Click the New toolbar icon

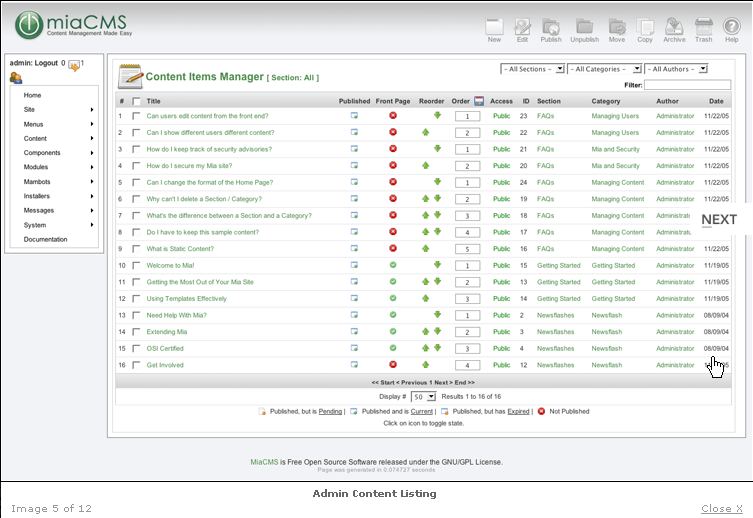point(494,31)
